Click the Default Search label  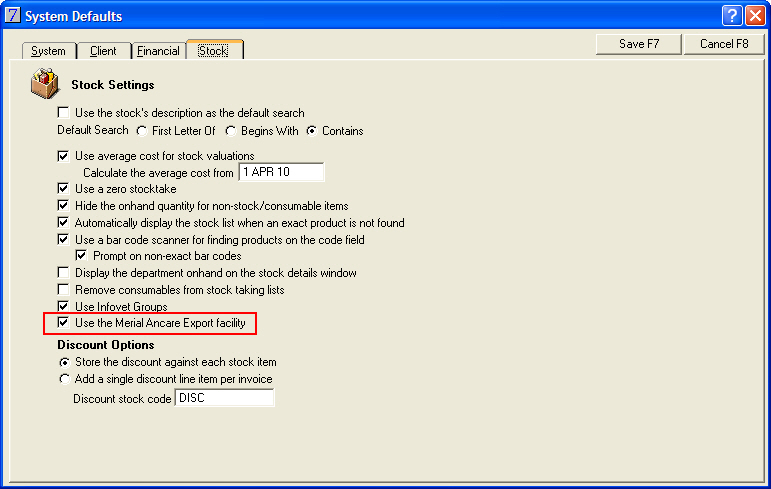point(92,130)
